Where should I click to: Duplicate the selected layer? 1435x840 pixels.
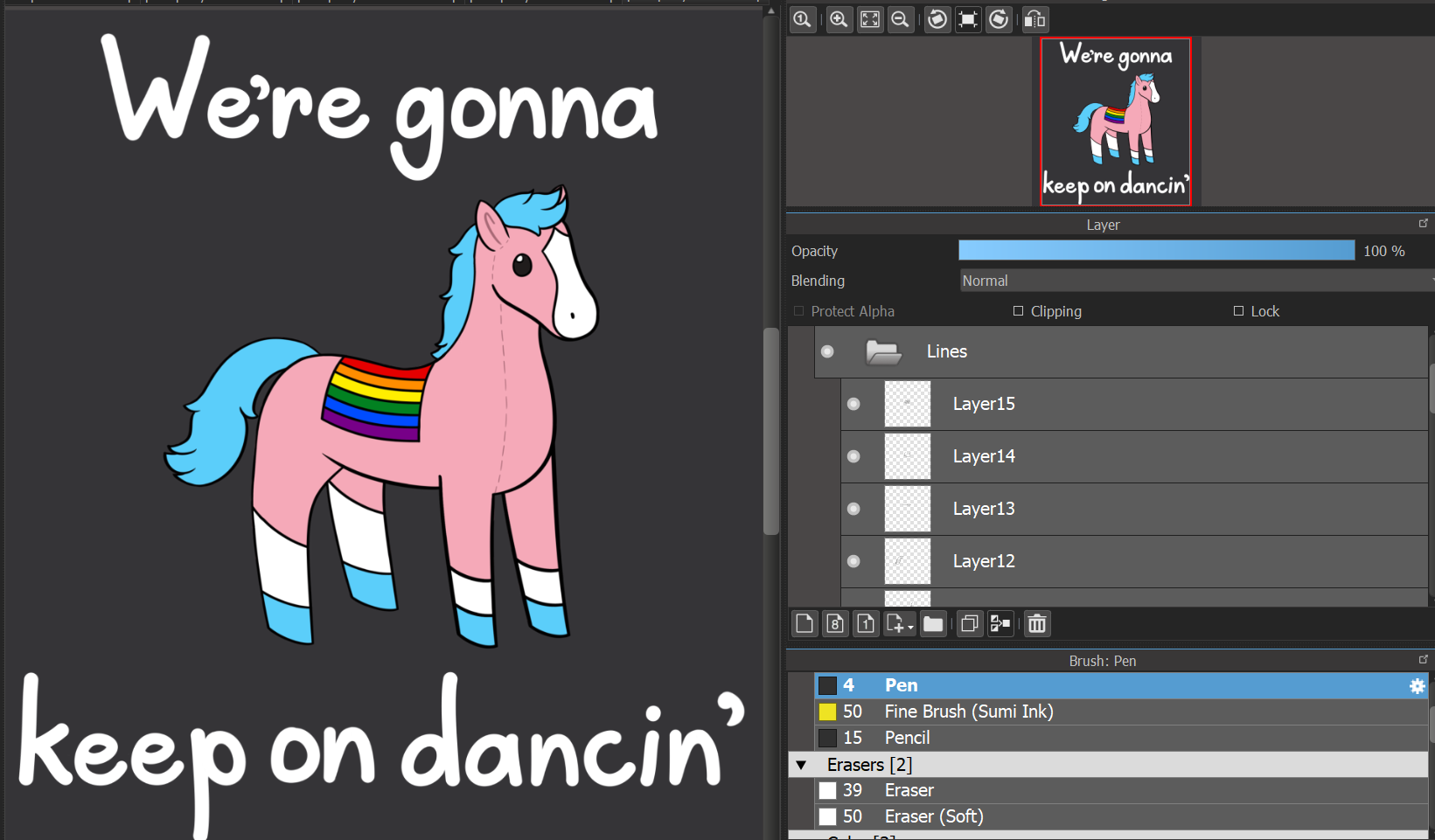click(x=969, y=624)
